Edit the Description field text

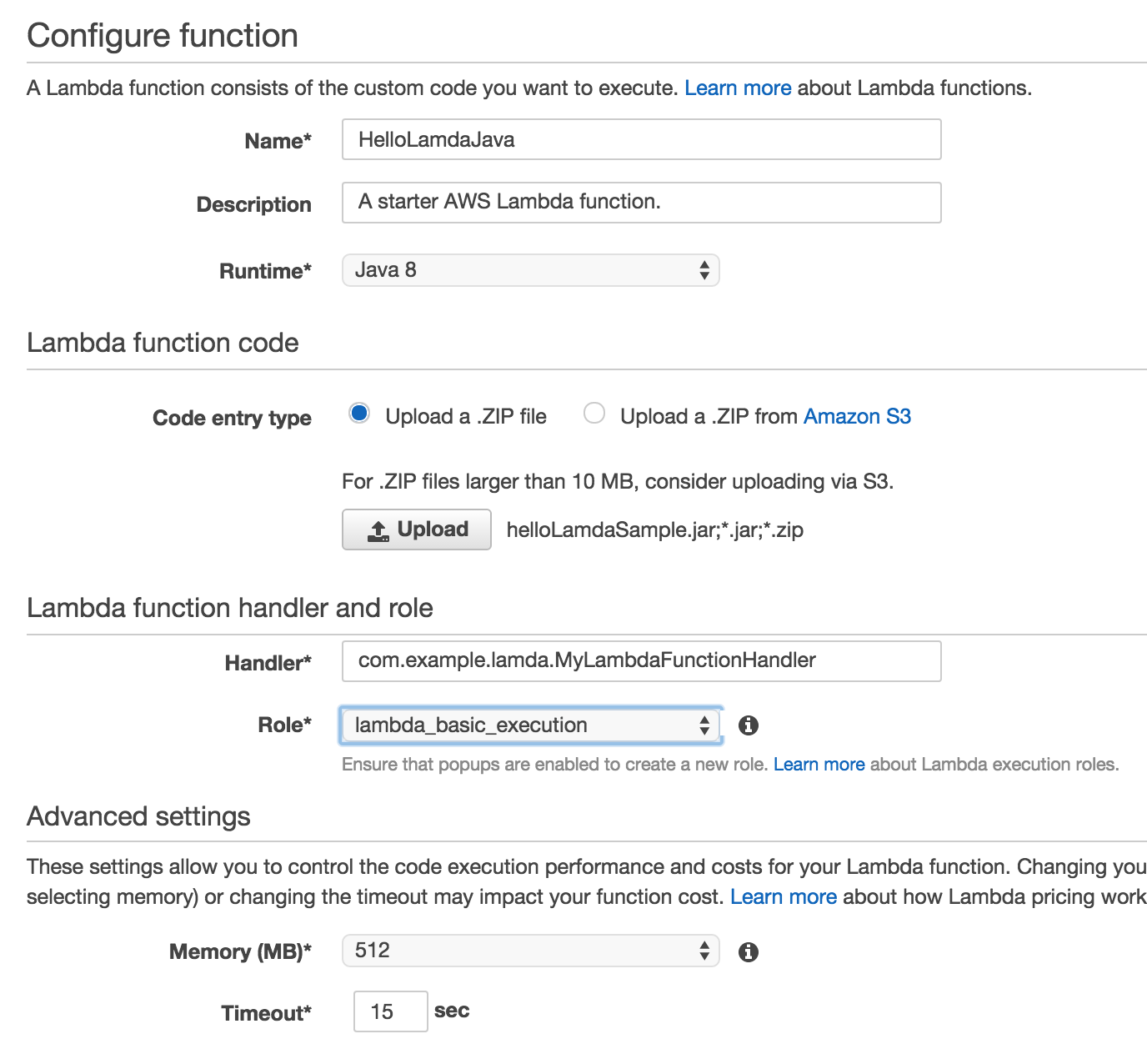pyautogui.click(x=641, y=202)
